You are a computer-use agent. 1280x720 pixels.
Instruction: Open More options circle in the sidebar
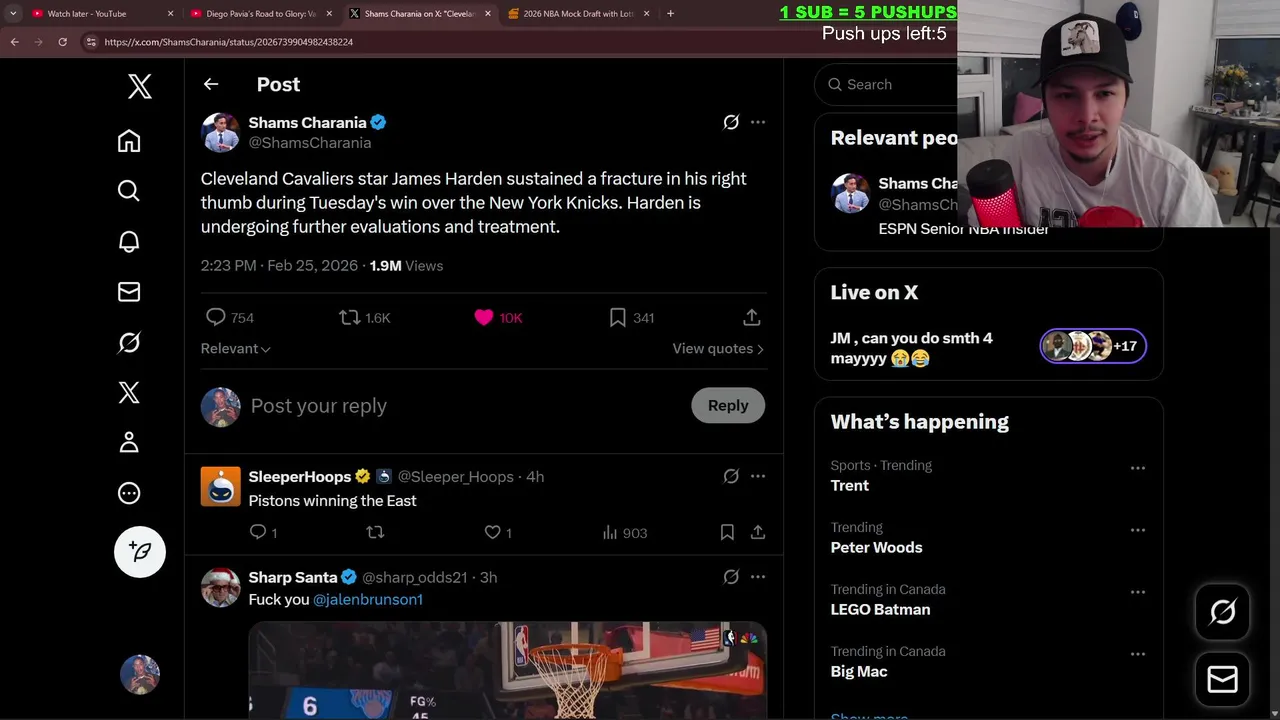click(129, 493)
